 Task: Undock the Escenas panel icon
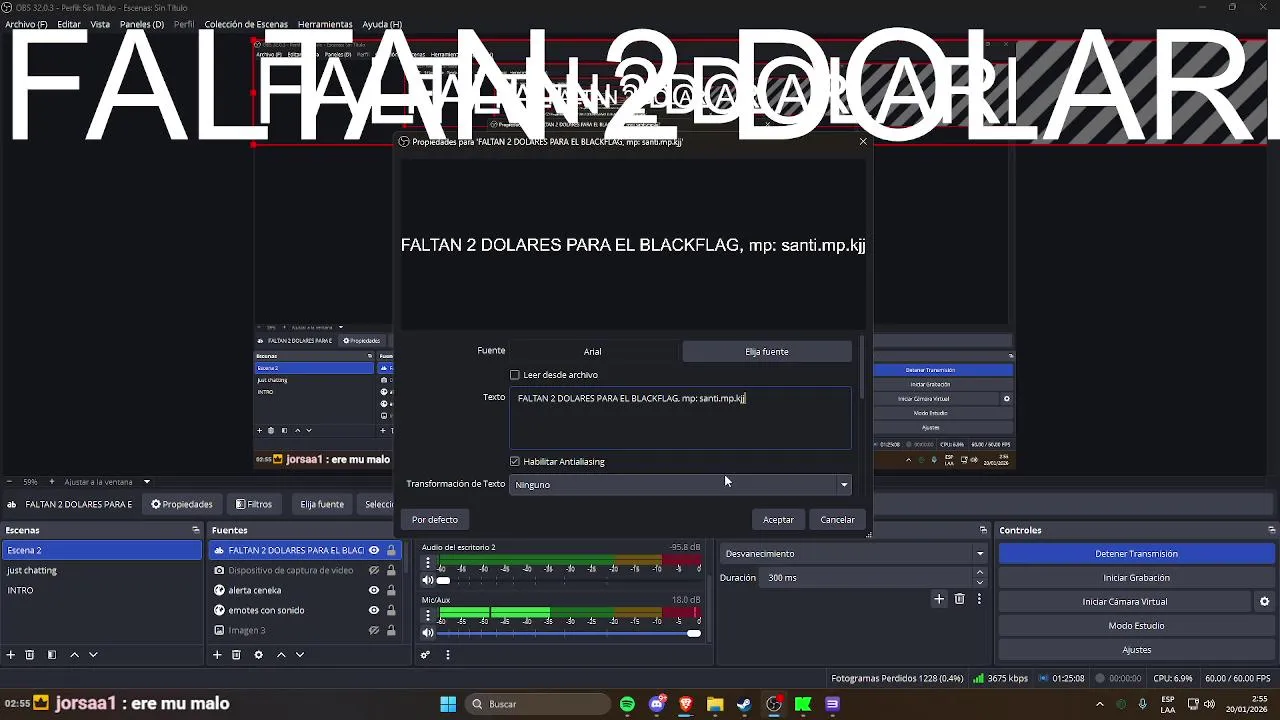pos(196,530)
